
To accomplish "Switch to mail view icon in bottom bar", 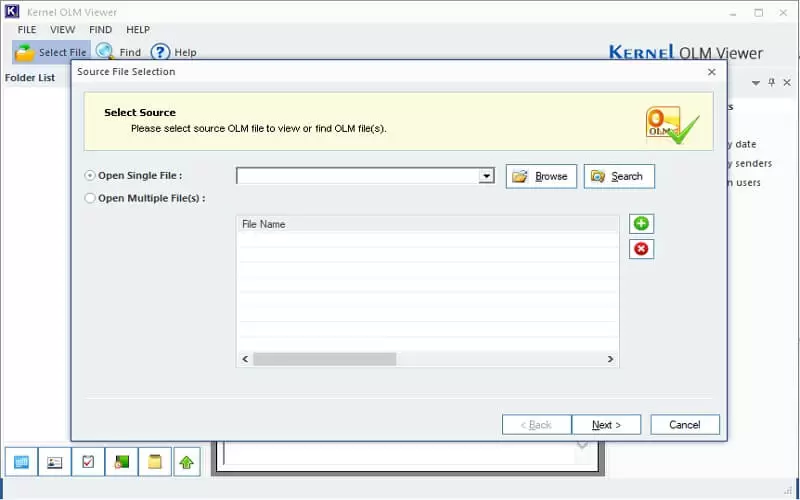I will coord(21,462).
